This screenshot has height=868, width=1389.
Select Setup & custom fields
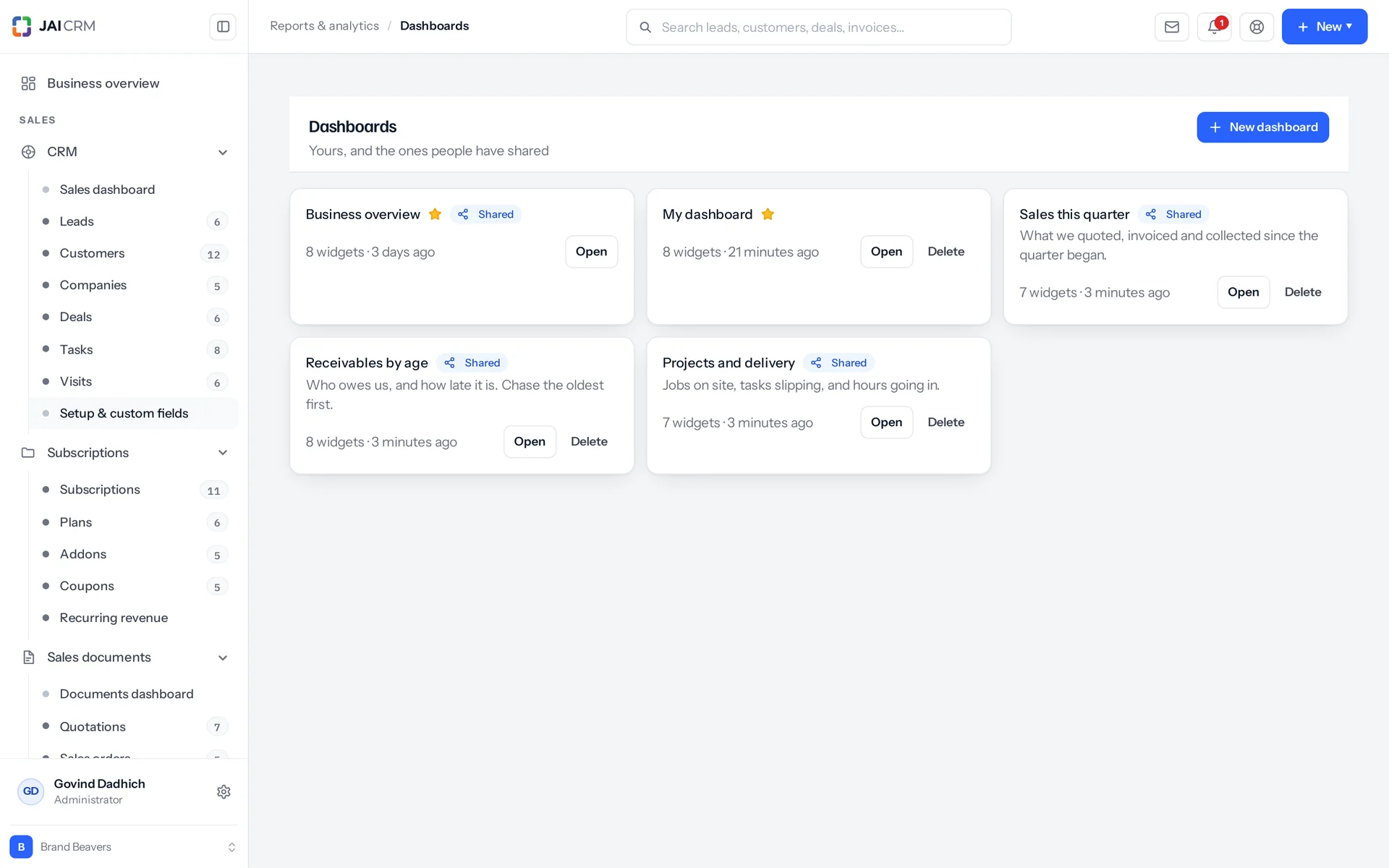[x=133, y=413]
